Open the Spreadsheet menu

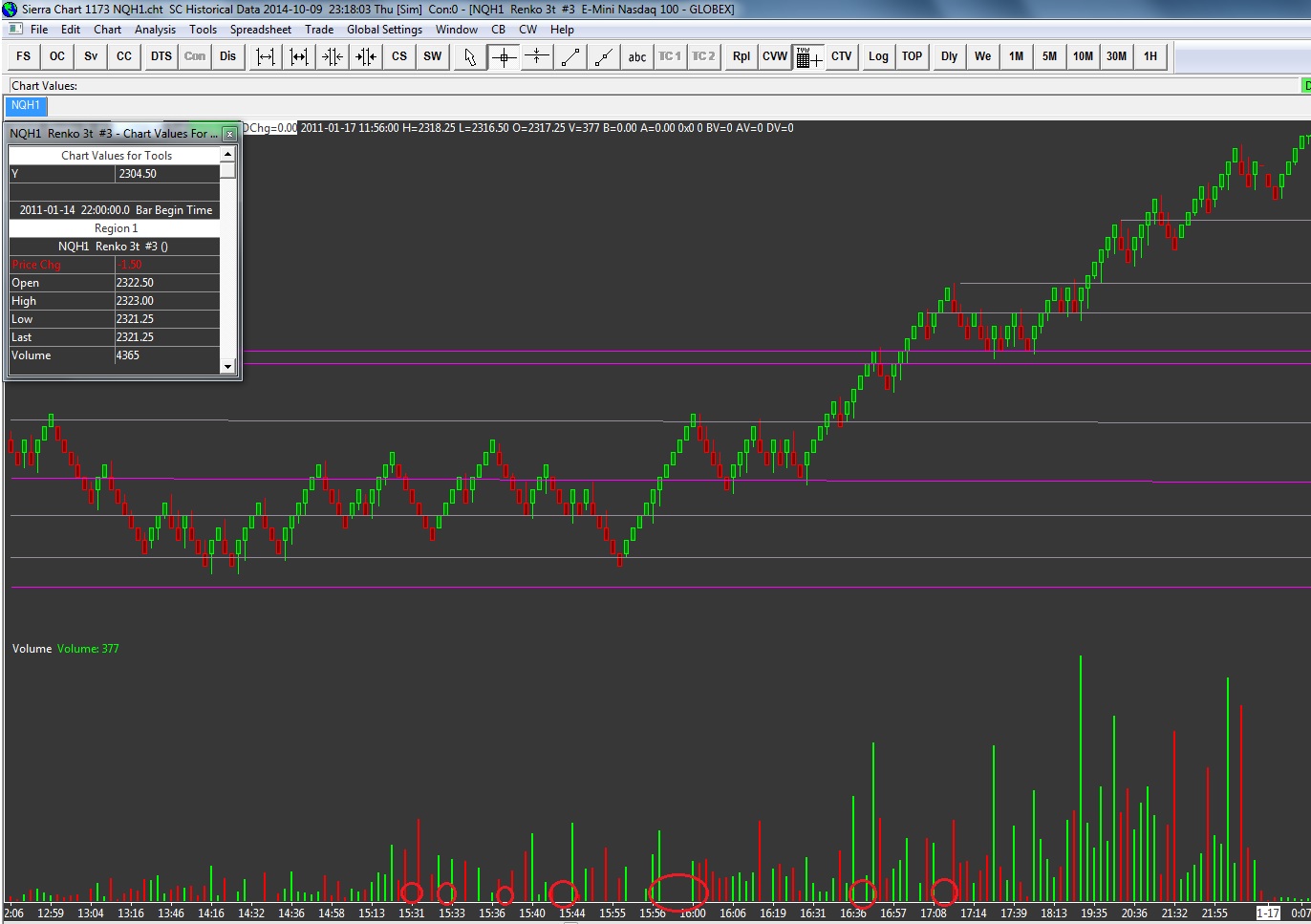point(261,30)
